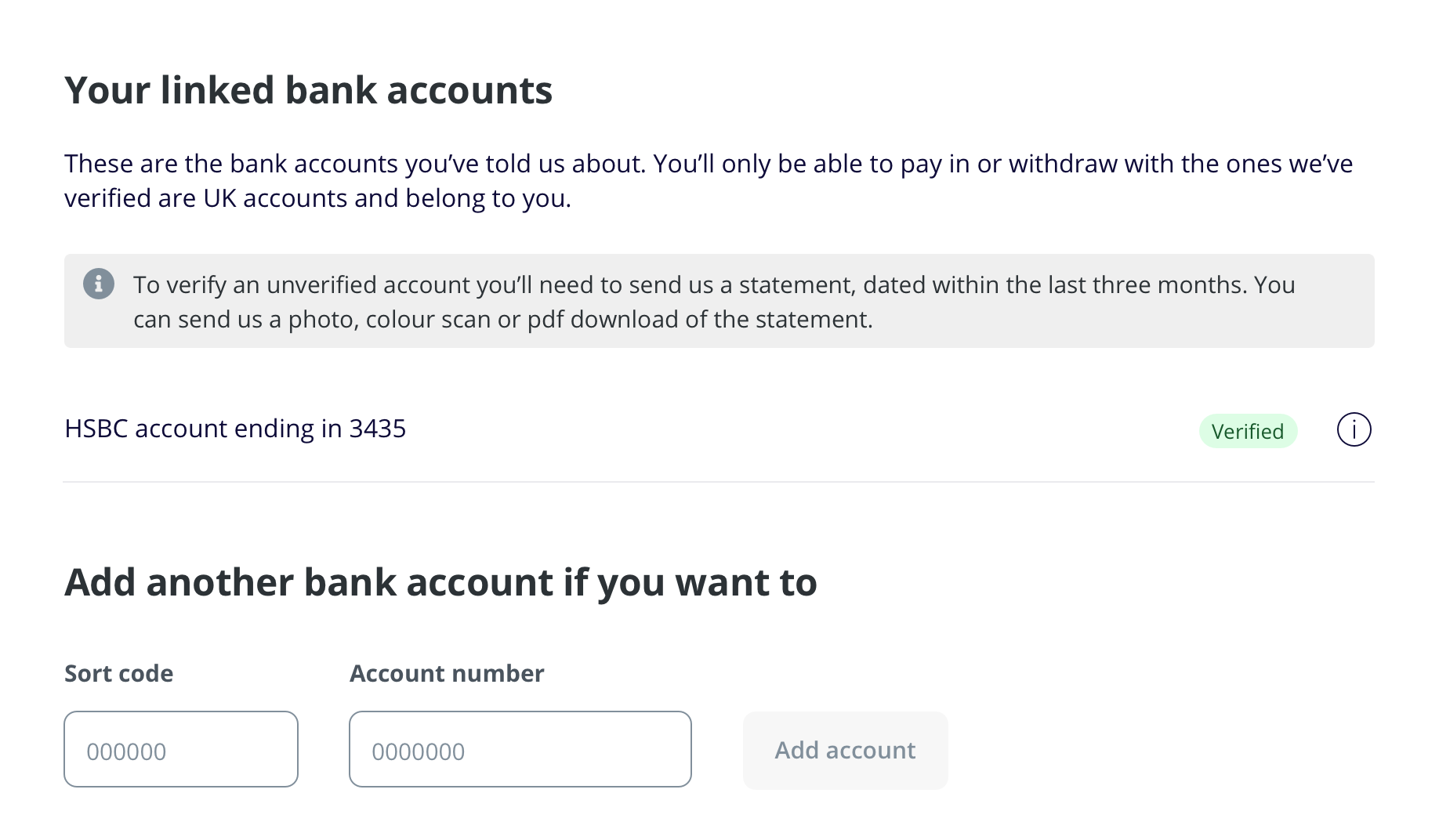Click the 'Your linked bank accounts' heading
This screenshot has height=840, width=1439.
308,90
